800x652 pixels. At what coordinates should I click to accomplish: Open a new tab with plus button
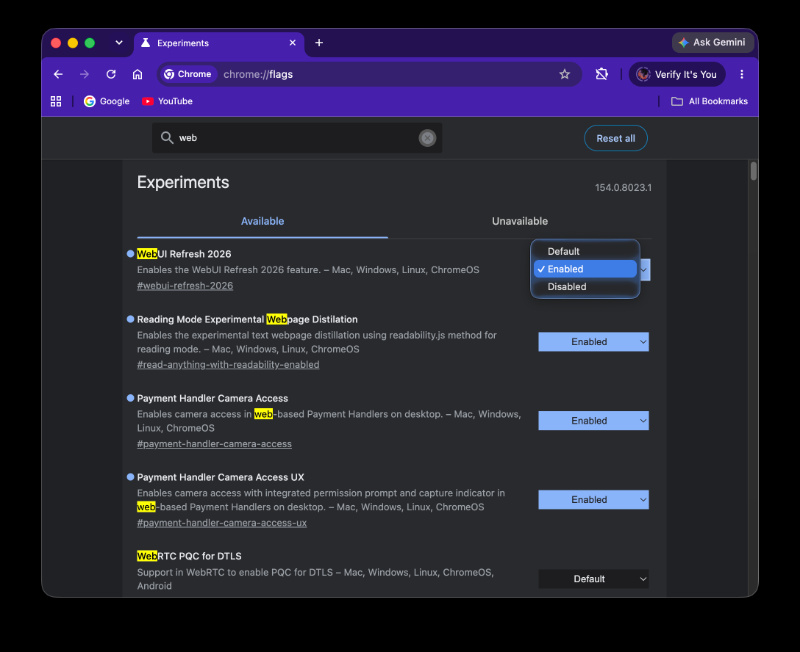[319, 43]
